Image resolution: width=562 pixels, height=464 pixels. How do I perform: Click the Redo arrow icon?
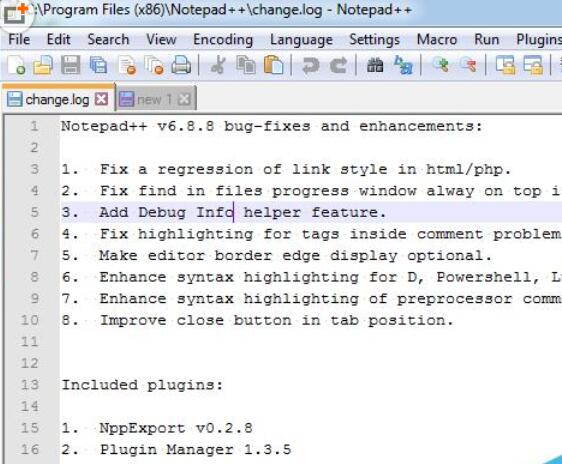click(338, 65)
